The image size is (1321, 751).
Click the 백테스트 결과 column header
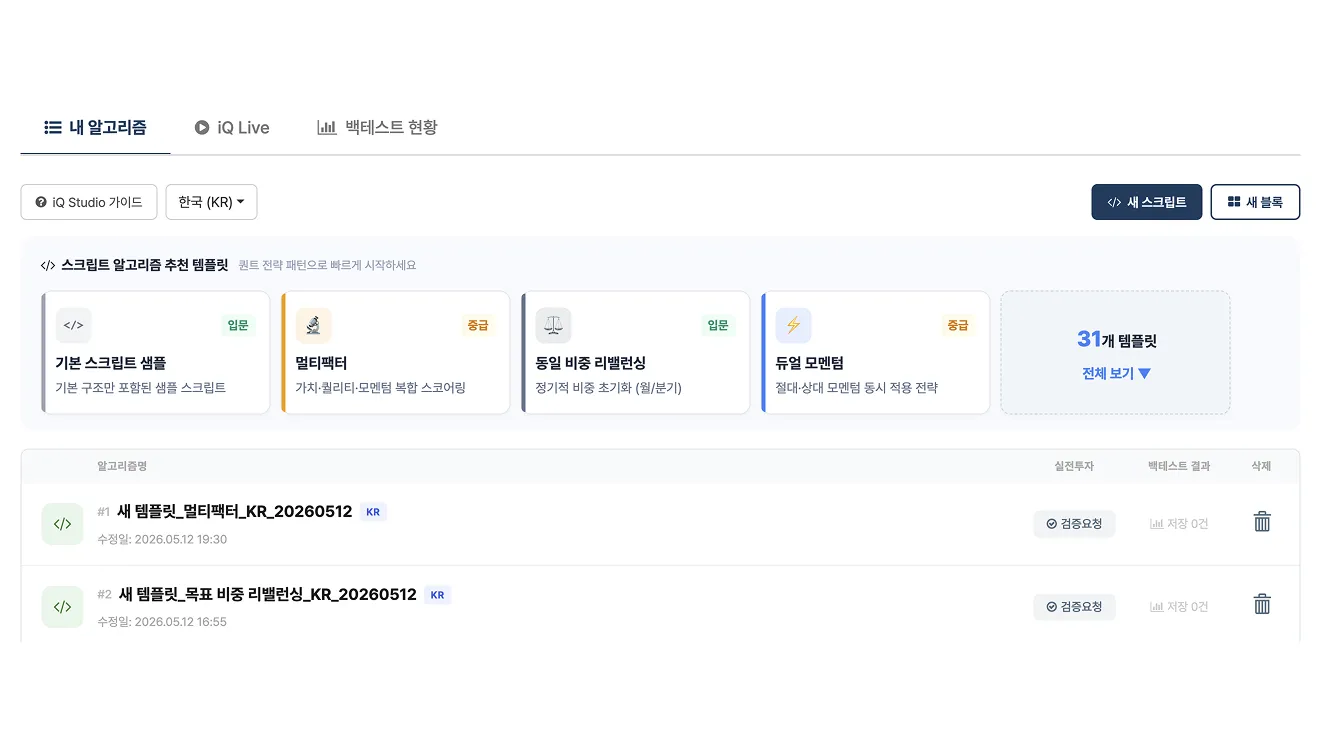pos(1179,466)
